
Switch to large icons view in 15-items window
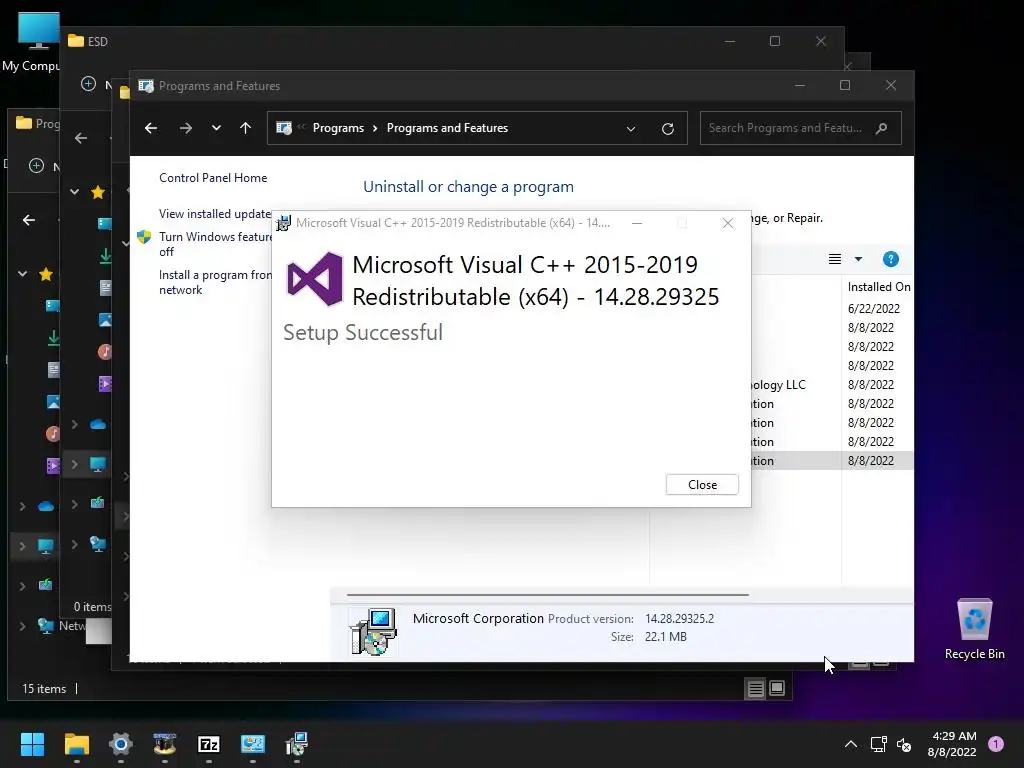777,688
